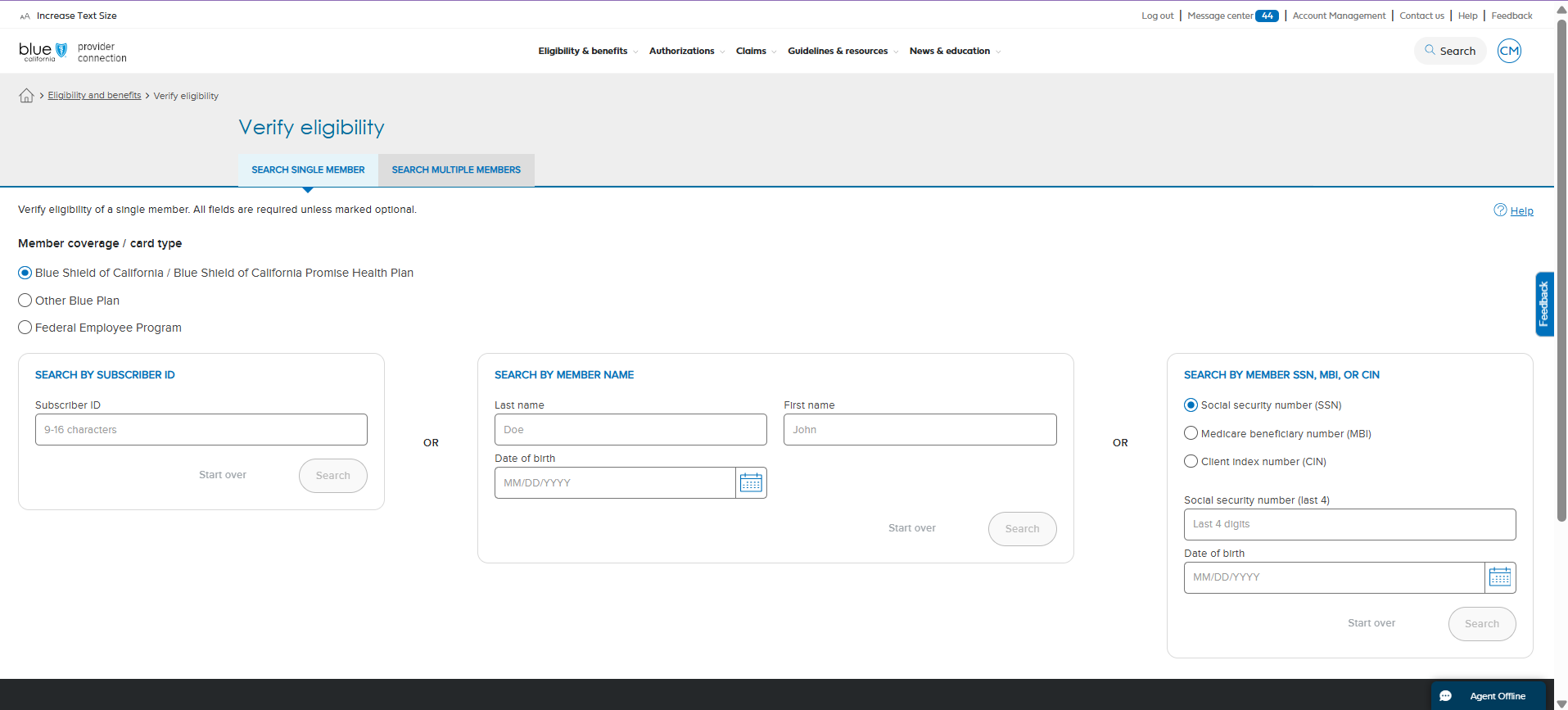Open the Message center link

pos(1220,16)
